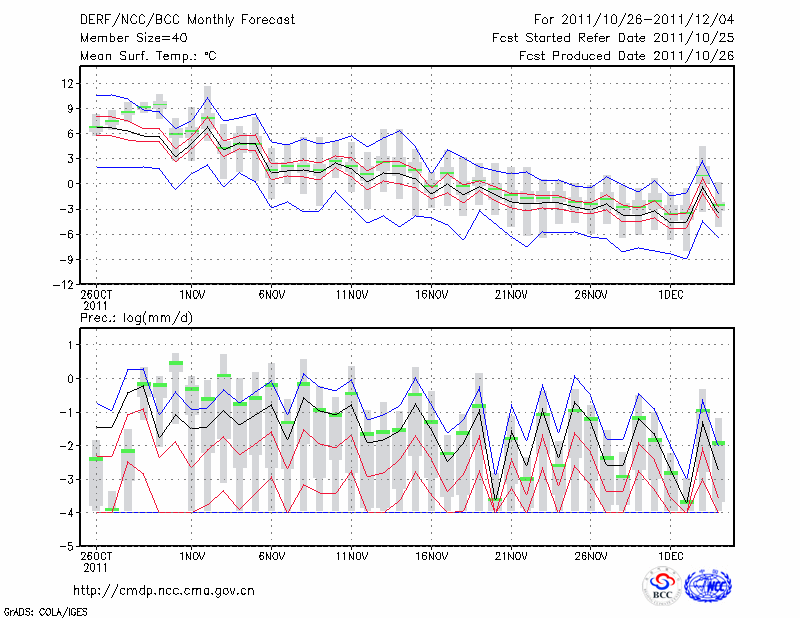800x618 pixels.
Task: Click 26OCT 2011 label under precipitation chart
Action: [x=96, y=561]
